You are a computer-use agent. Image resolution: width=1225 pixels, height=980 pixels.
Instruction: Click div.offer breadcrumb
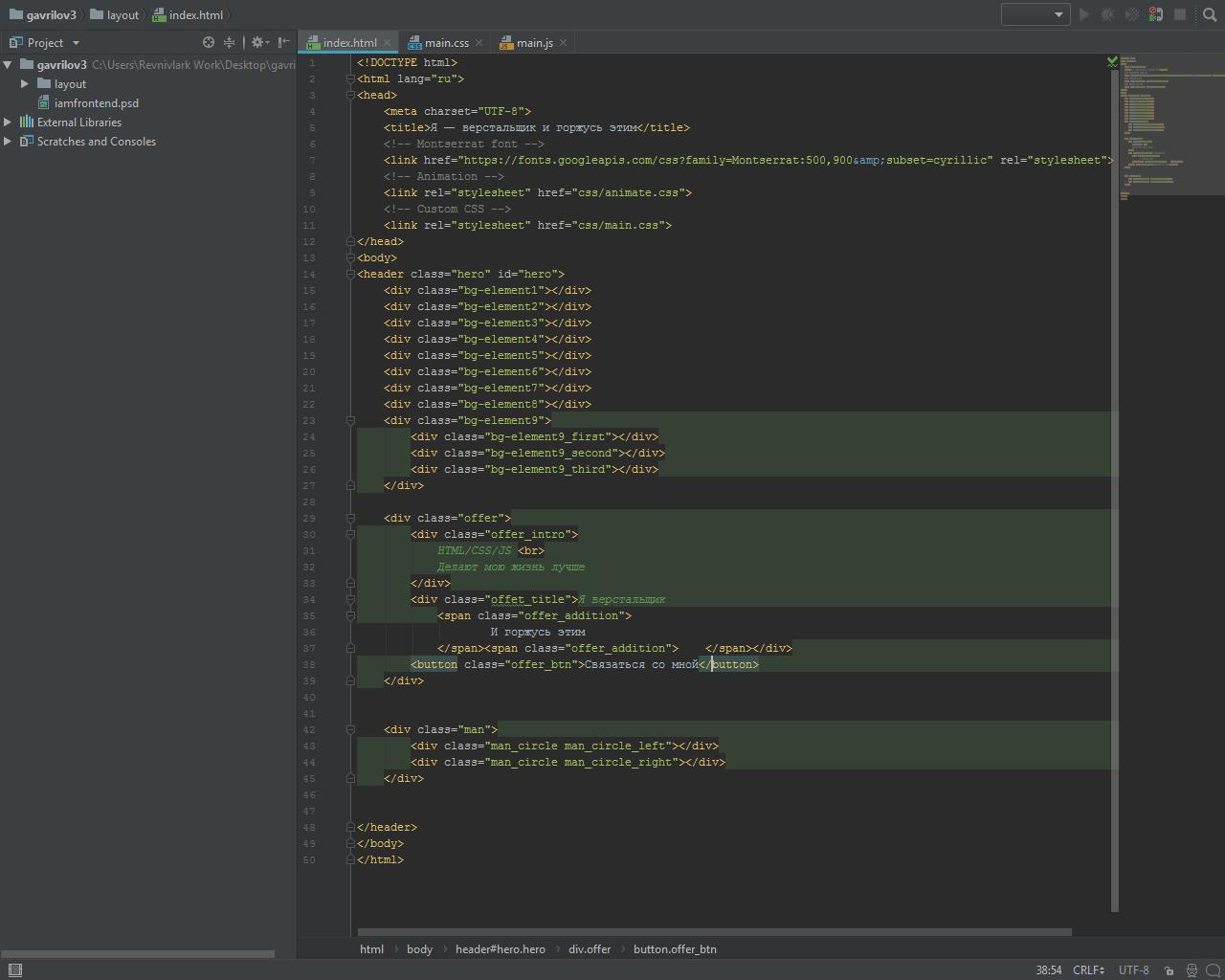coord(589,948)
